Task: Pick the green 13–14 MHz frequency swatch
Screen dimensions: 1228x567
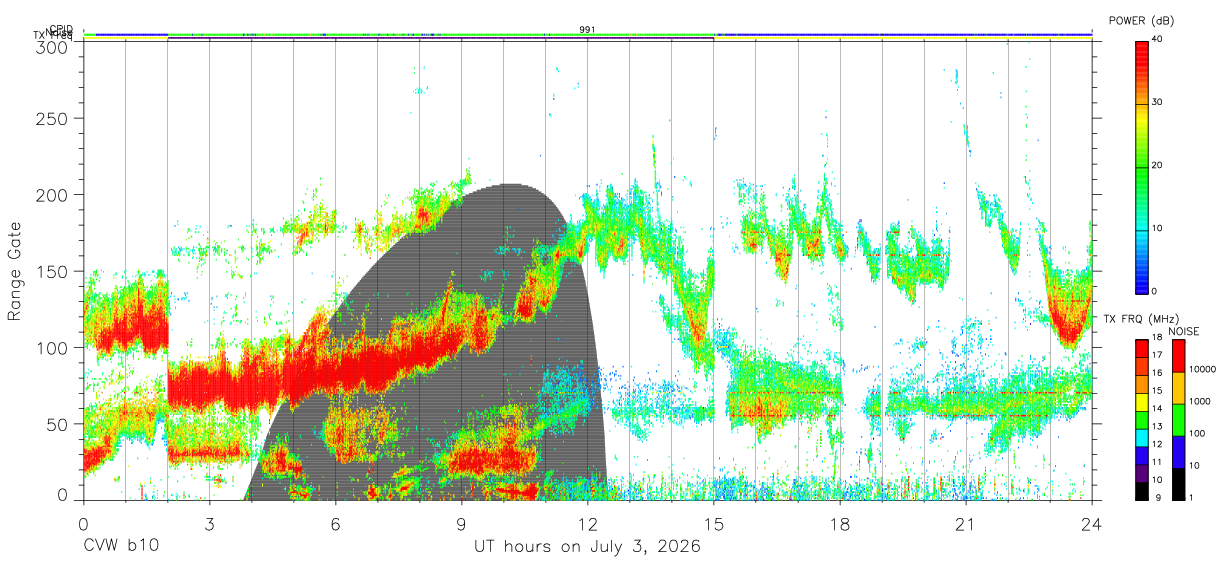Action: click(x=1142, y=418)
